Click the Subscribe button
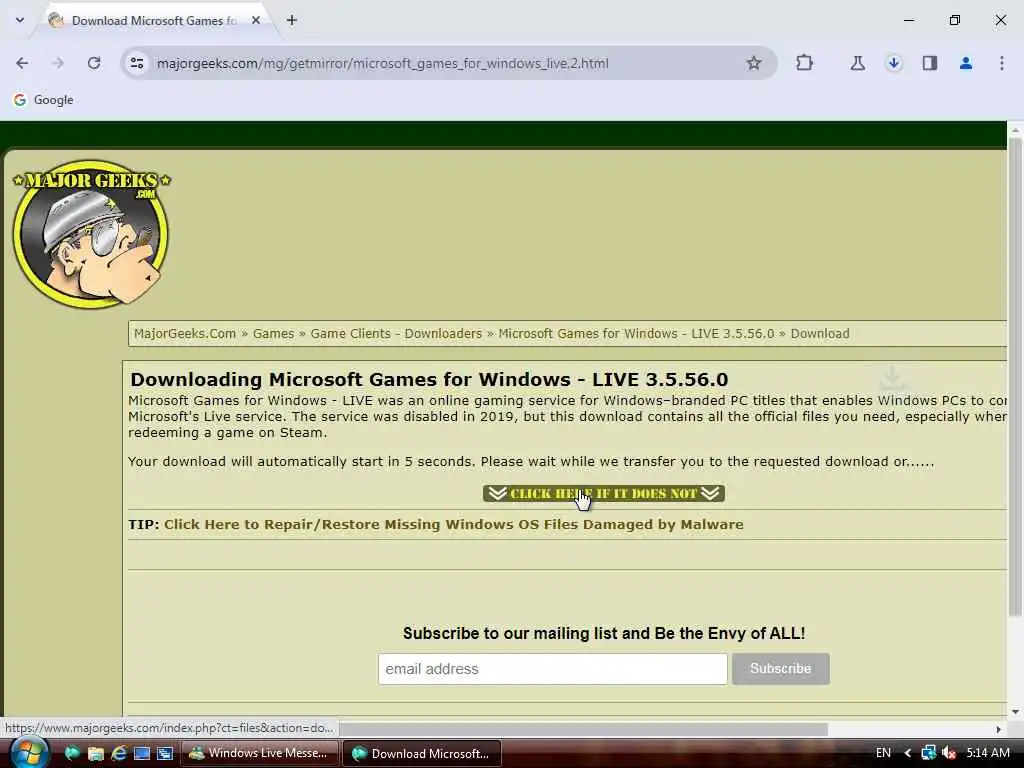 coord(780,669)
